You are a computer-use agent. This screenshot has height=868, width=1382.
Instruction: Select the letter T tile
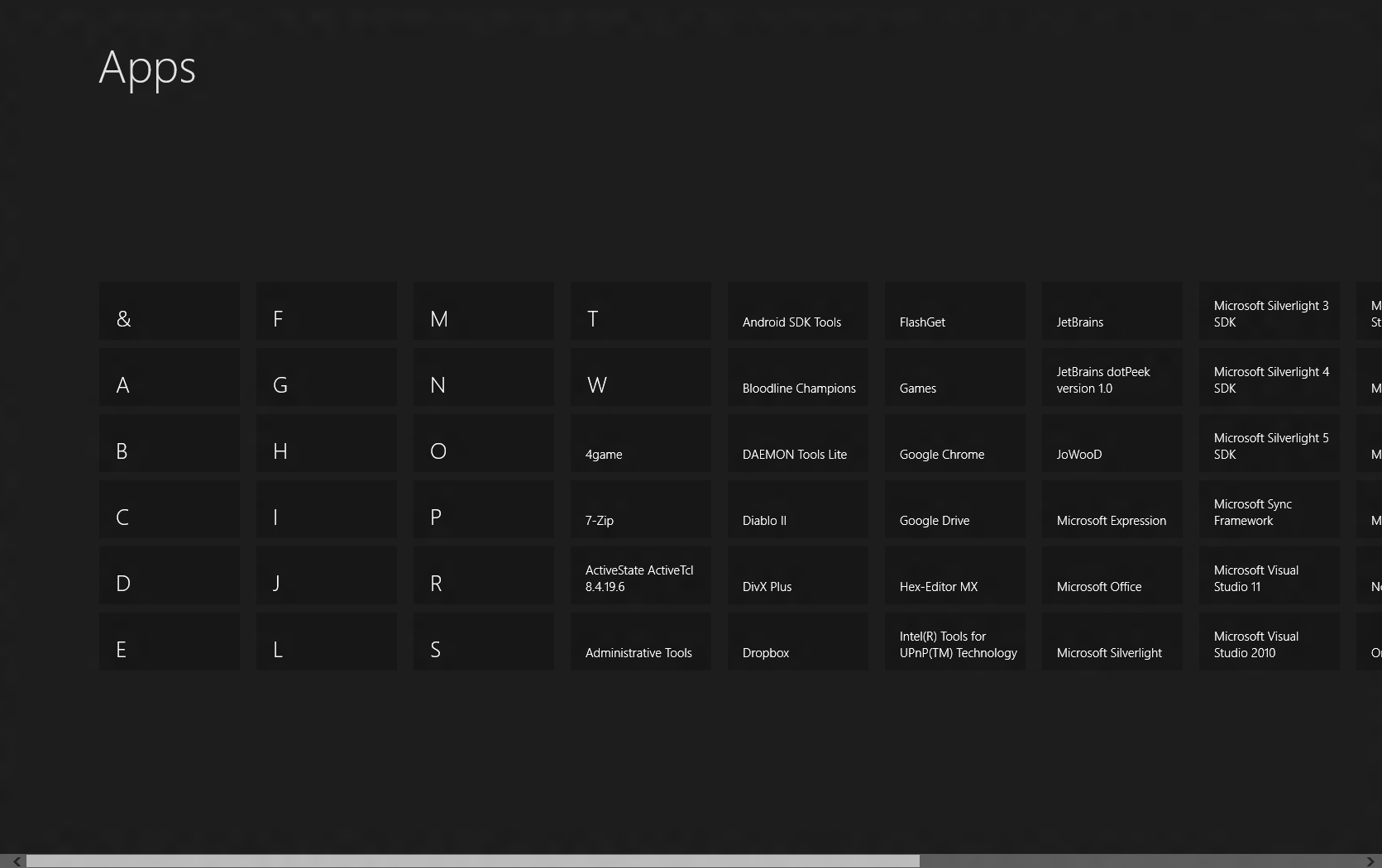coord(641,311)
